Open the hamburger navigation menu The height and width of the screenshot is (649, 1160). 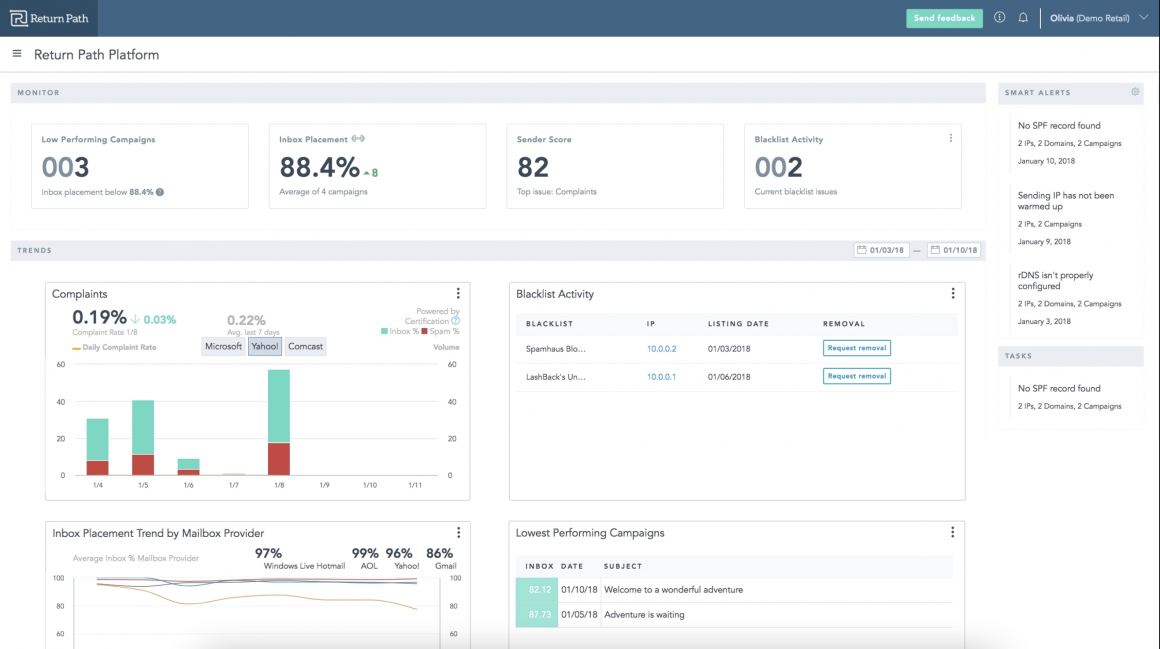(17, 54)
